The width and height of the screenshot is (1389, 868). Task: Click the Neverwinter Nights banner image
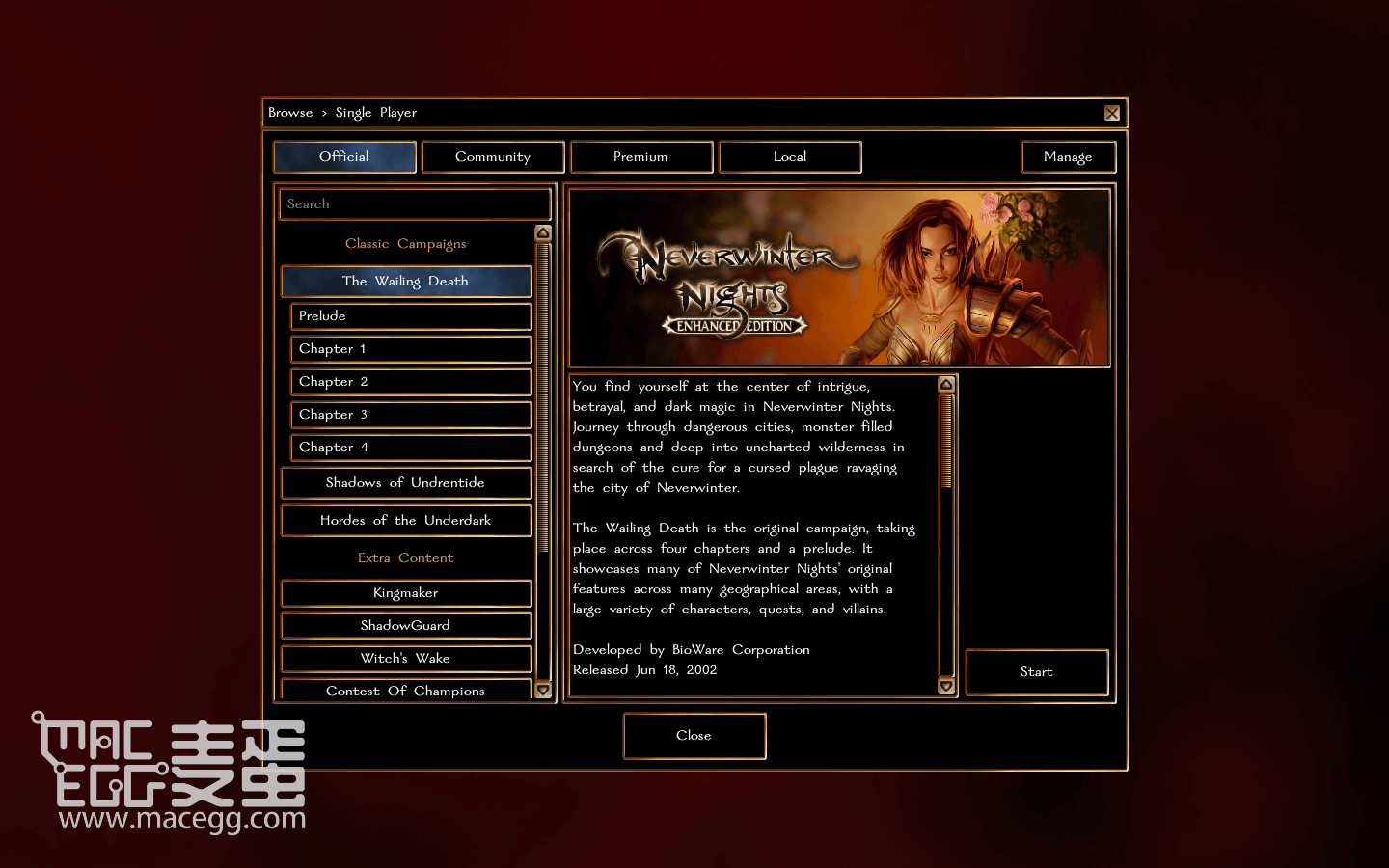tap(839, 278)
